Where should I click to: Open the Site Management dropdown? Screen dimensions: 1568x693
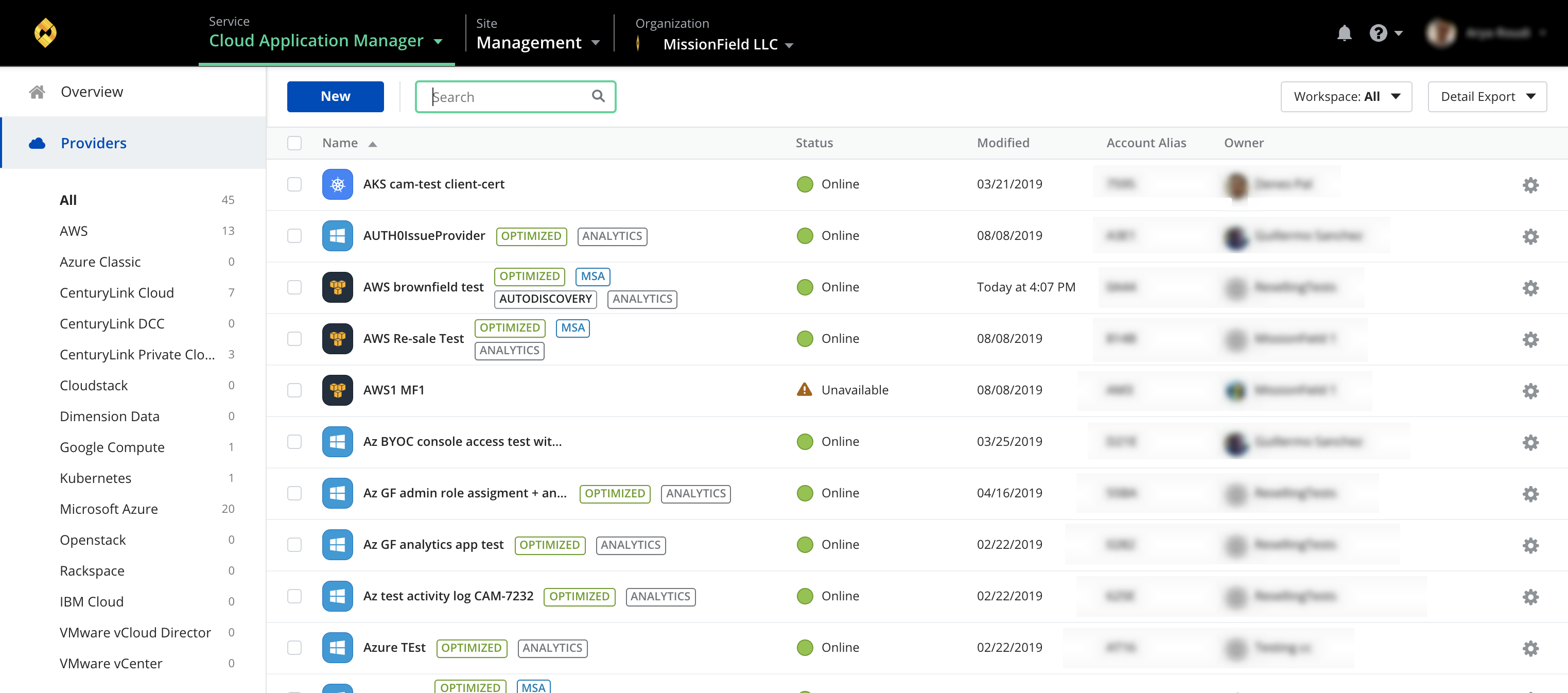(x=538, y=43)
